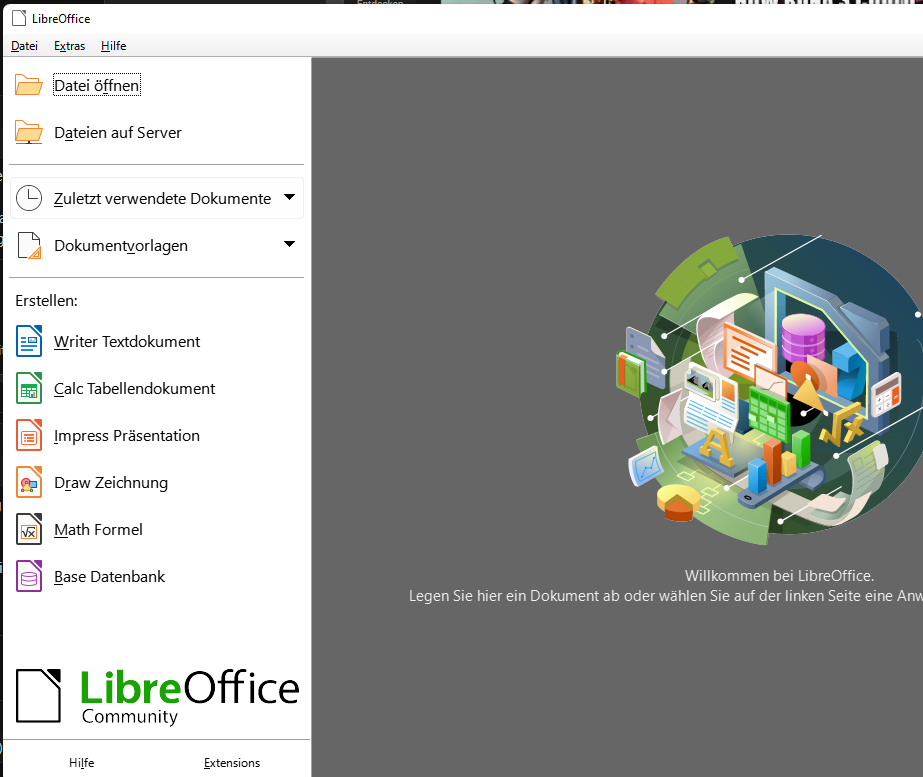The image size is (923, 777).
Task: Click the LibreOffice Community logo
Action: click(158, 694)
